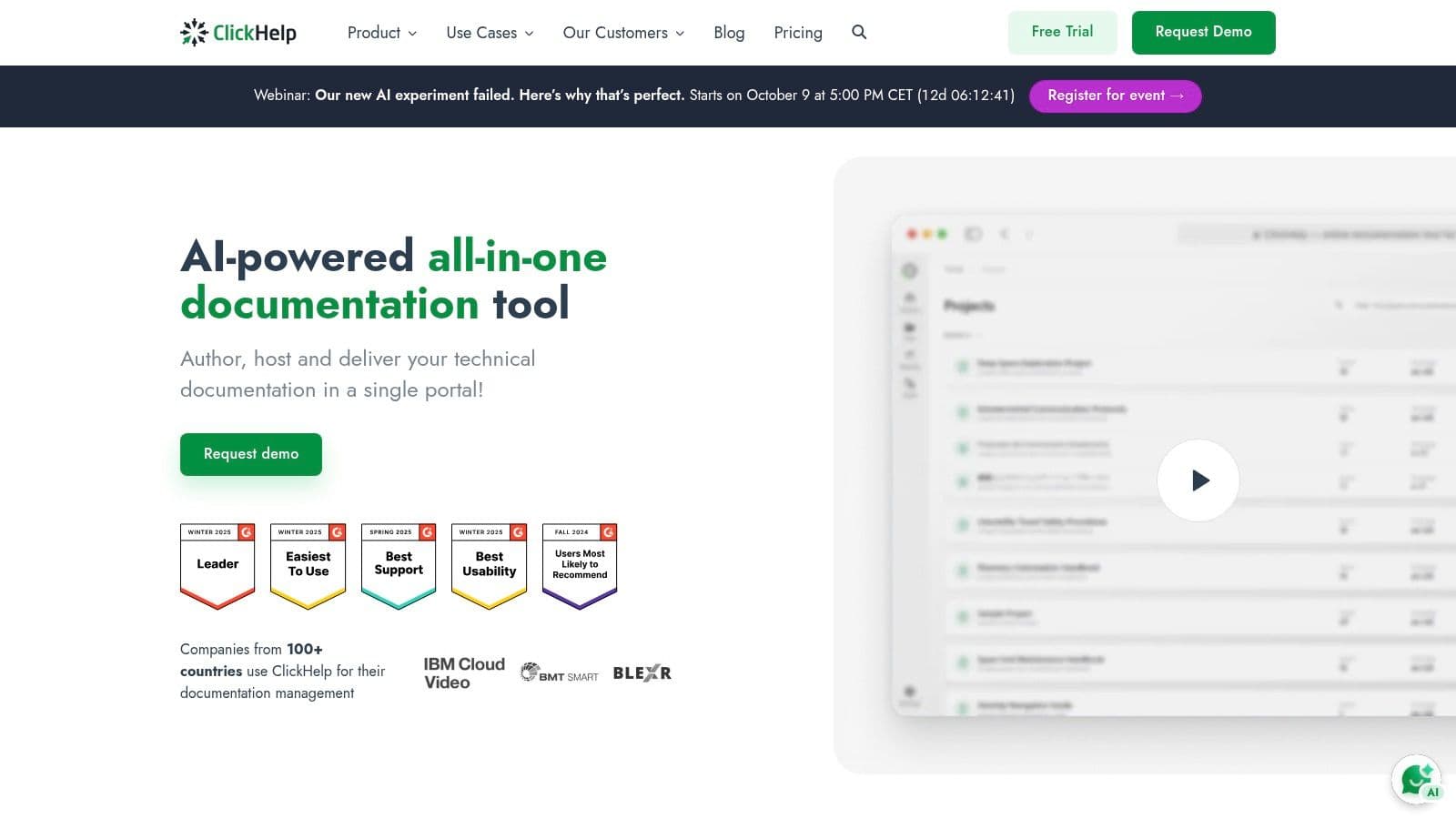Screen dimensions: 1456x819
Task: Go to the Pricing page
Action: point(798,33)
